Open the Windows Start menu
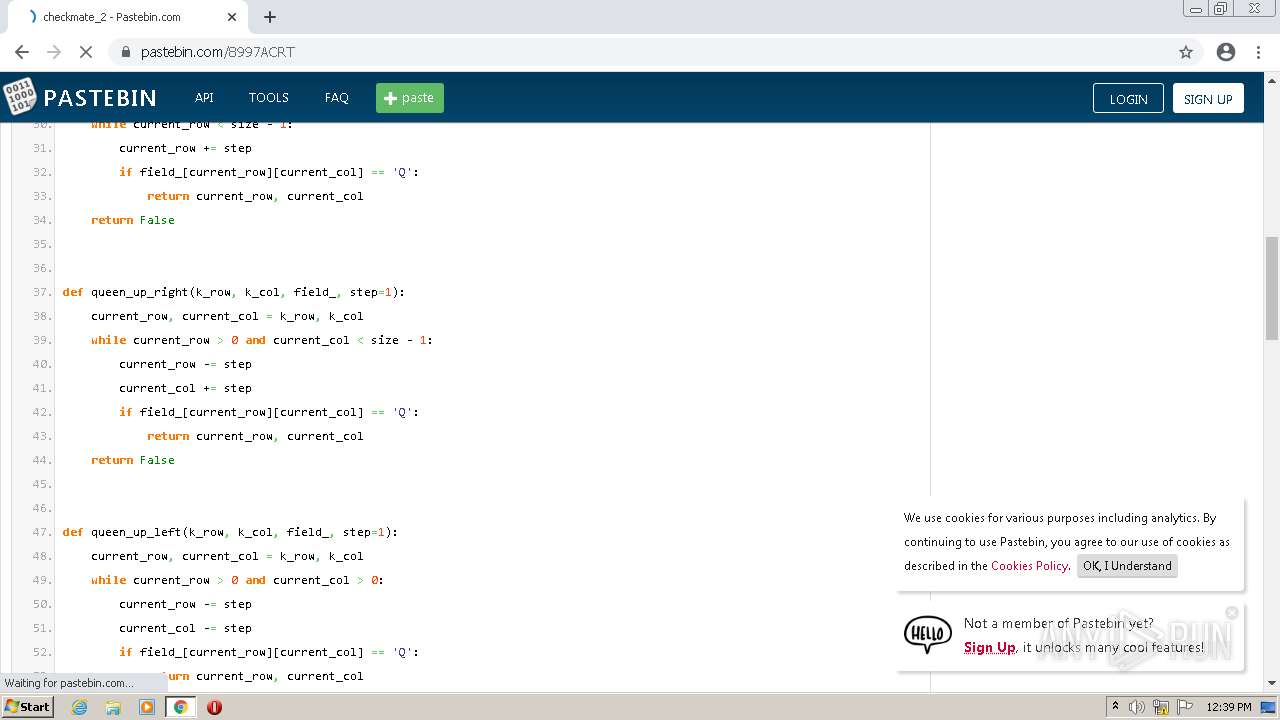Viewport: 1280px width, 720px height. tap(28, 707)
